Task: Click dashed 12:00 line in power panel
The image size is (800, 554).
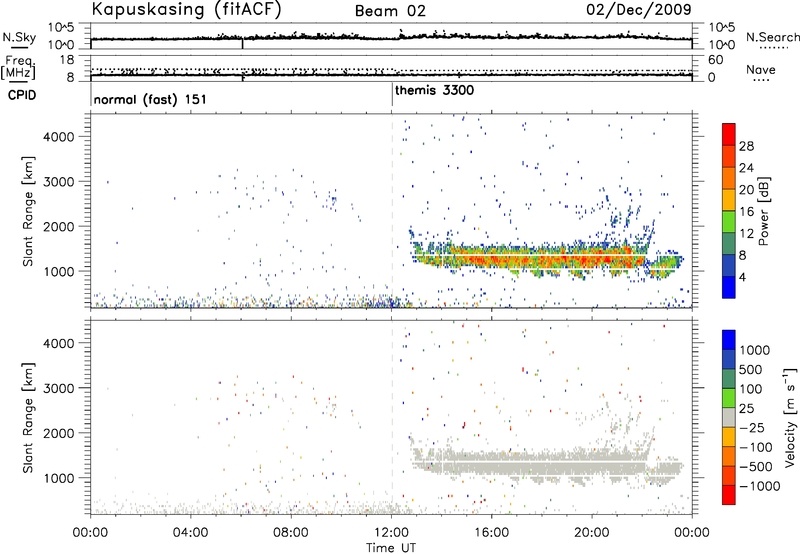Action: pyautogui.click(x=392, y=211)
